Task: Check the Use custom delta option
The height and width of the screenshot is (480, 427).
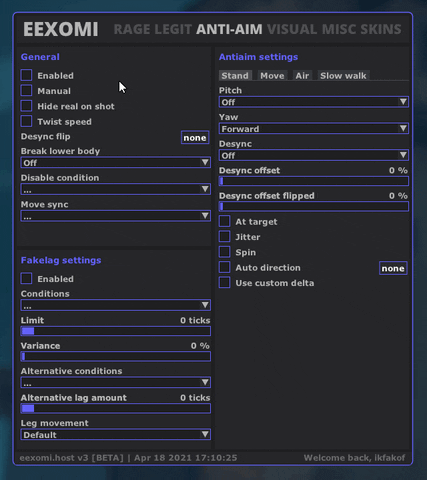Action: [x=224, y=283]
